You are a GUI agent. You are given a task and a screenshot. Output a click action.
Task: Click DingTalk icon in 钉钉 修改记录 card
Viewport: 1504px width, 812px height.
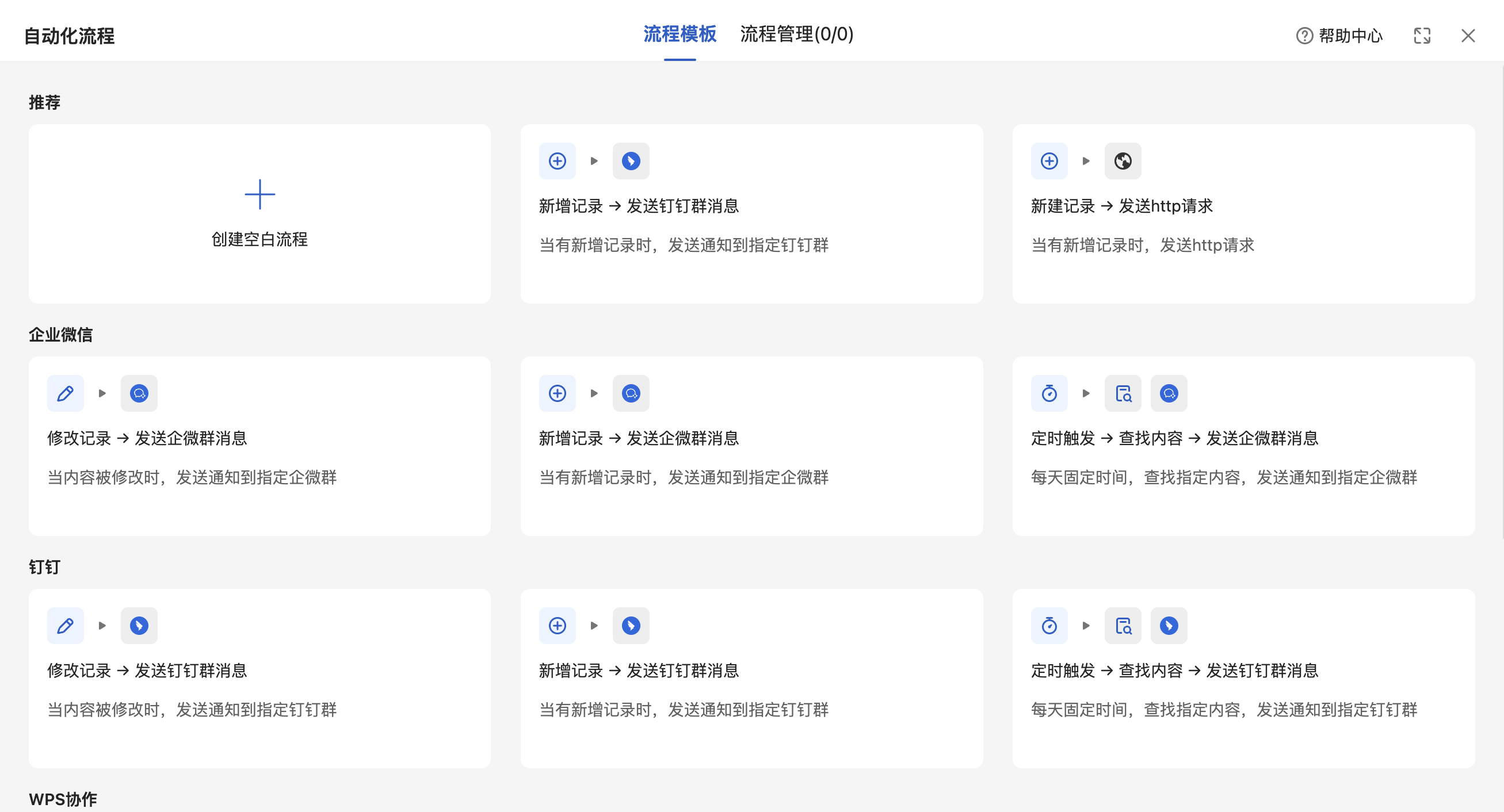(x=139, y=626)
